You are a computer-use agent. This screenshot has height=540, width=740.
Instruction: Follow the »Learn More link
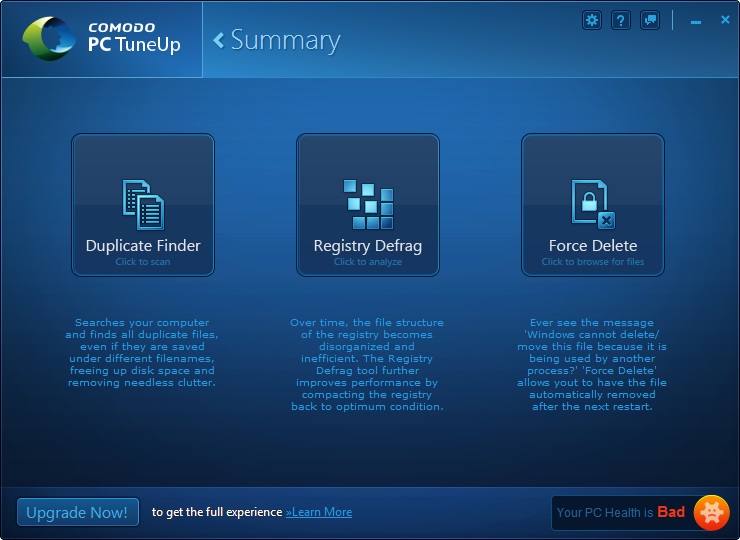pos(319,512)
